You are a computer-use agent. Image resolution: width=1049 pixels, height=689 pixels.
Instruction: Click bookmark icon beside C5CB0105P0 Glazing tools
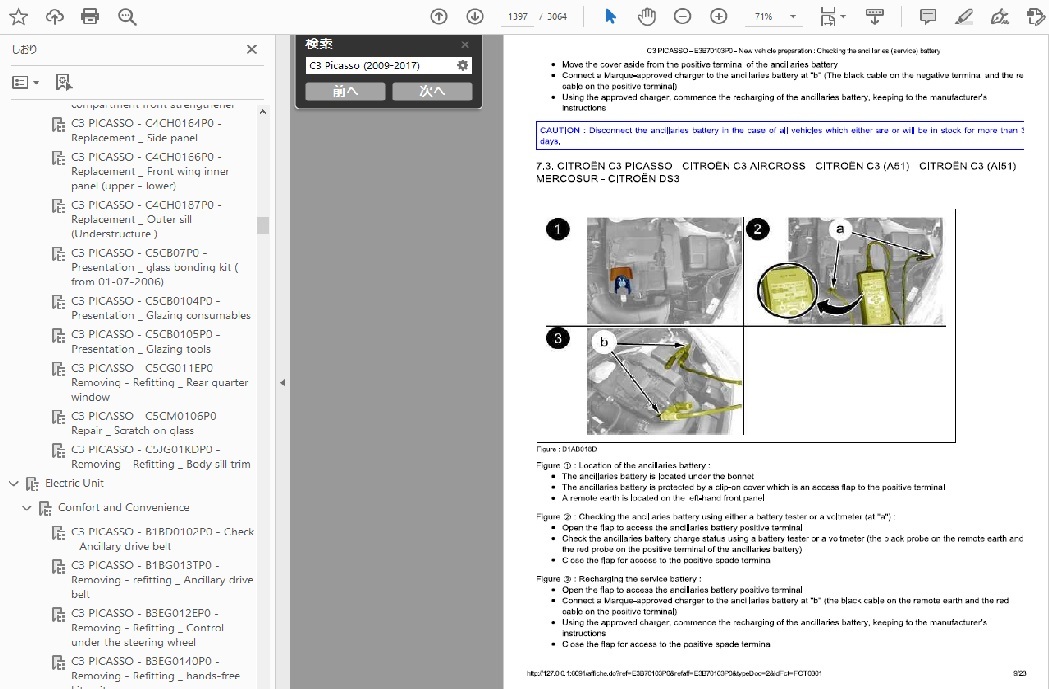58,334
